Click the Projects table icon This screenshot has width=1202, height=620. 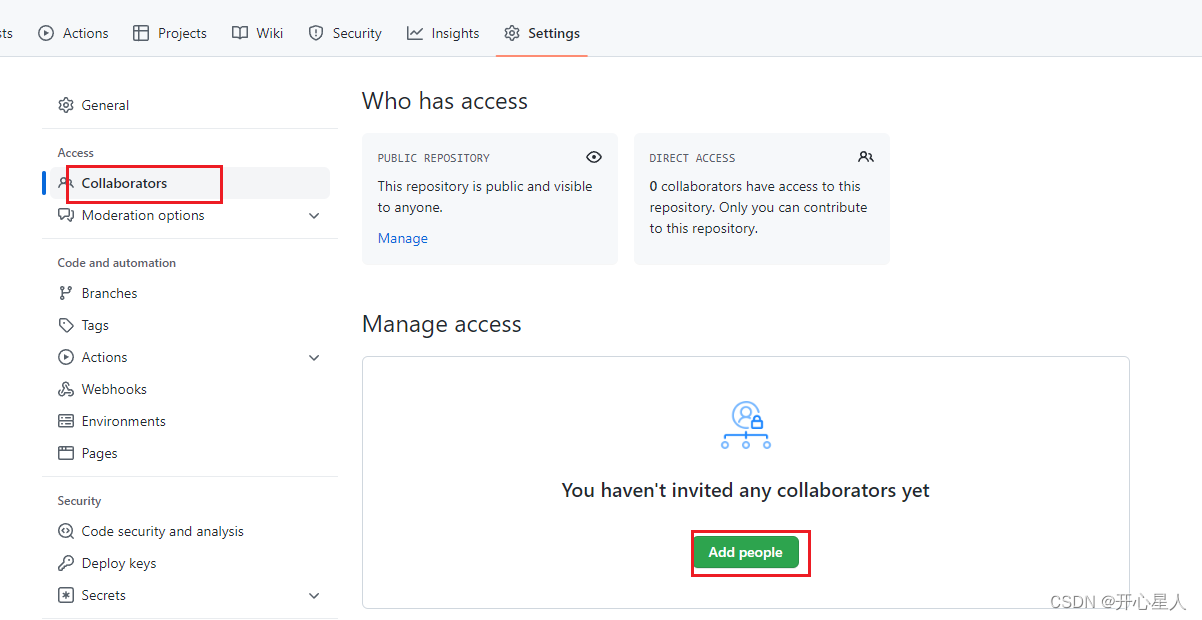141,33
